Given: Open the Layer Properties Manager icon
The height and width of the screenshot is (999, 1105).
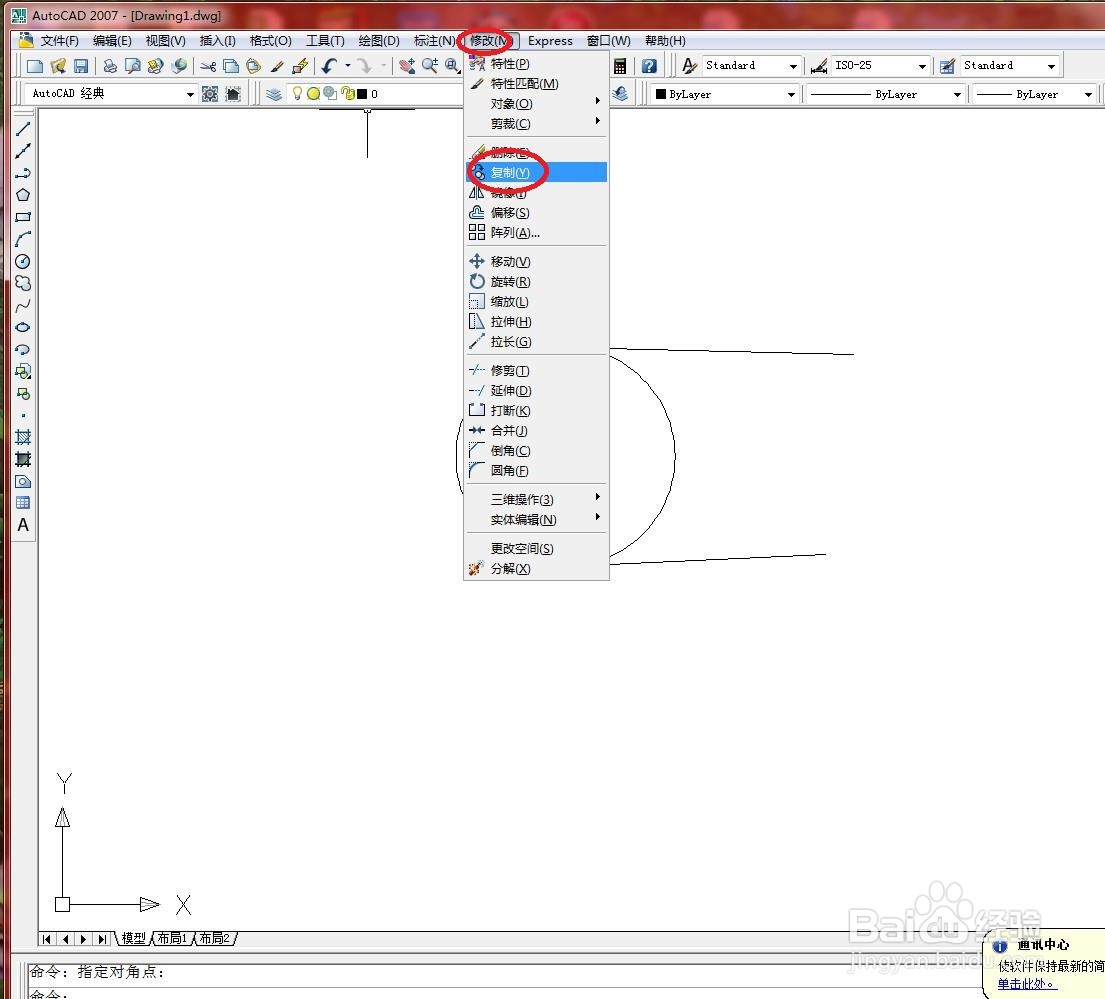Looking at the screenshot, I should 273,94.
